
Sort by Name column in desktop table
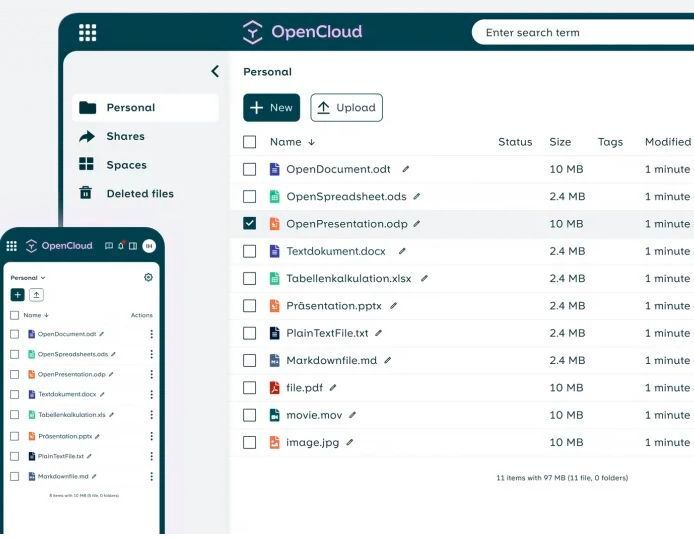tap(292, 142)
